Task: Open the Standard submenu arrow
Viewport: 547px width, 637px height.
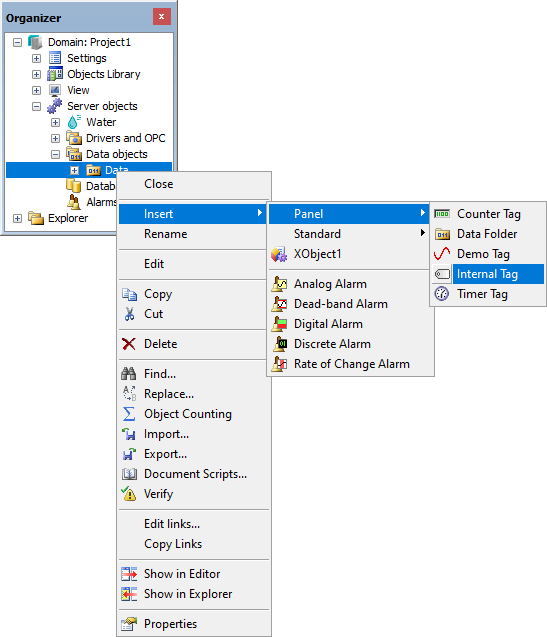Action: (x=423, y=233)
